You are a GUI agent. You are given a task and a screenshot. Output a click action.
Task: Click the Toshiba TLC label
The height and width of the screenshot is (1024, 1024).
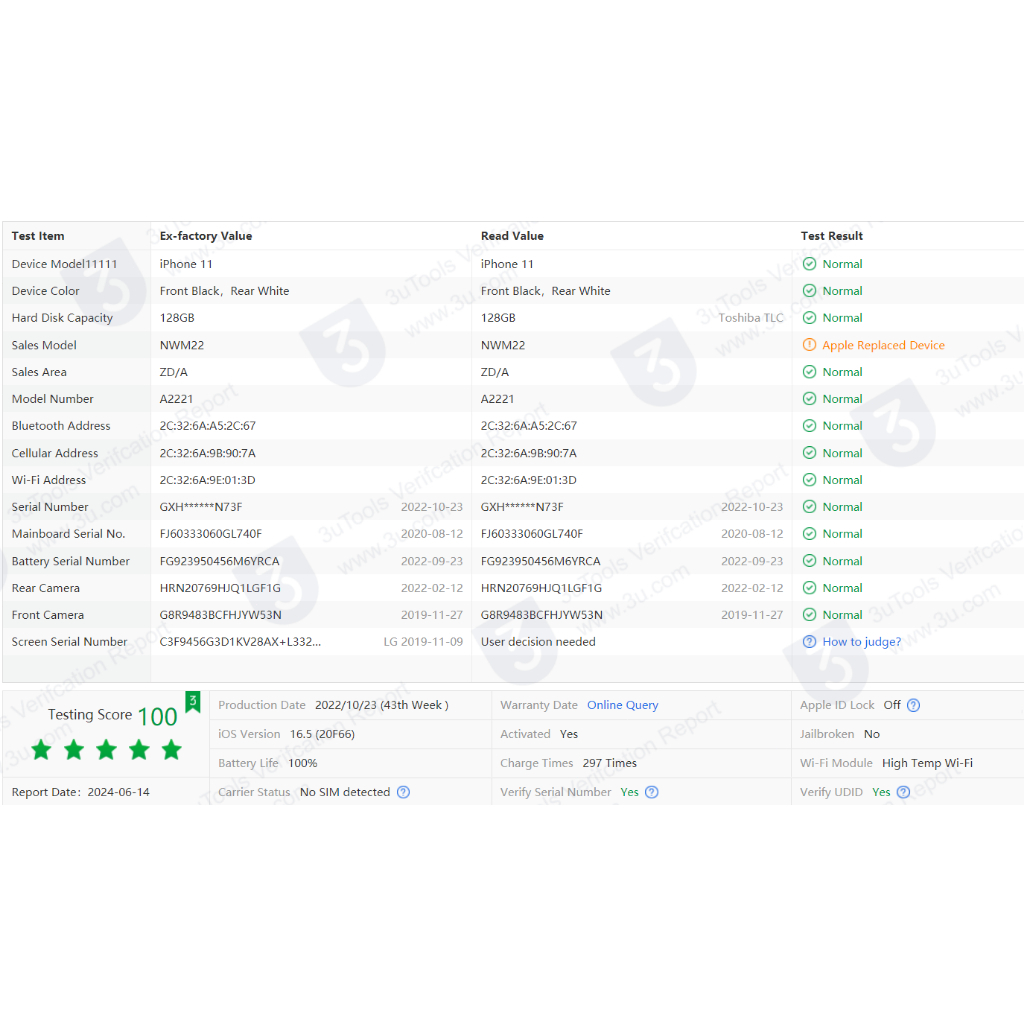[751, 318]
